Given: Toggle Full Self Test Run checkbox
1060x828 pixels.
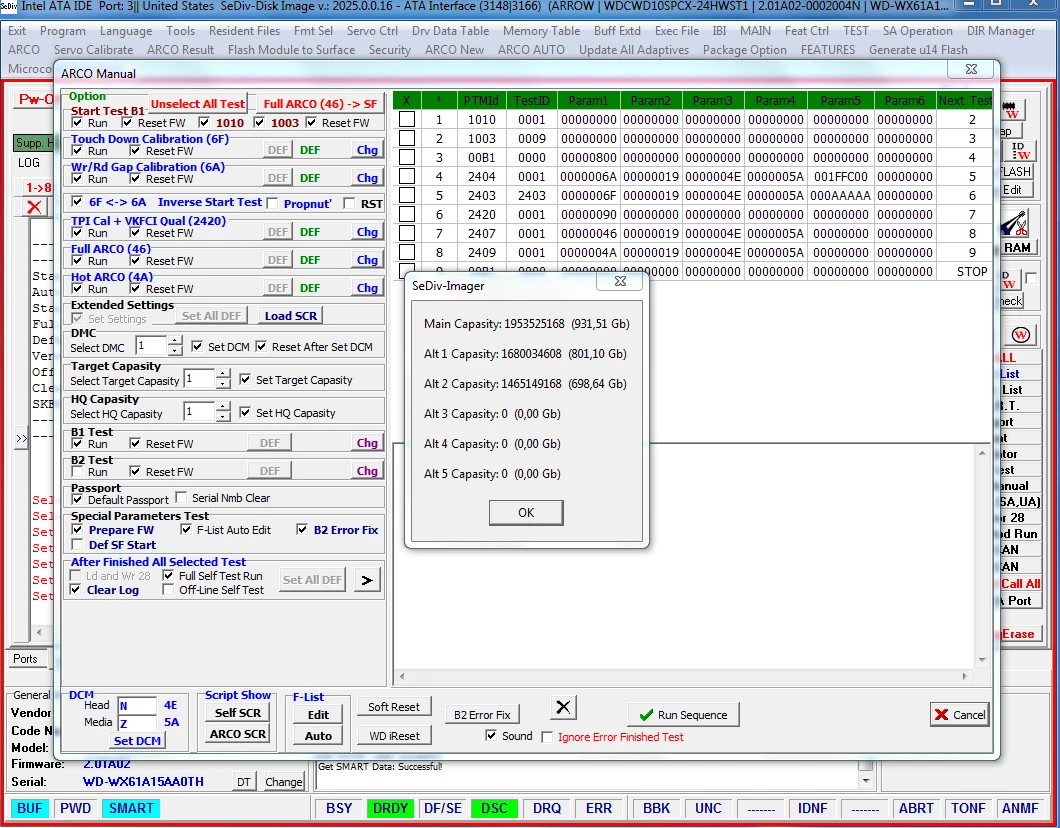Looking at the screenshot, I should (168, 575).
